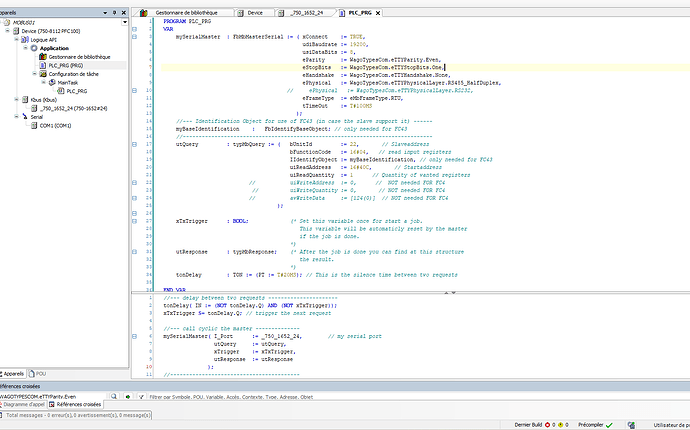Select the COM1 (COM1) serial port item
This screenshot has height=430, width=690.
point(56,125)
